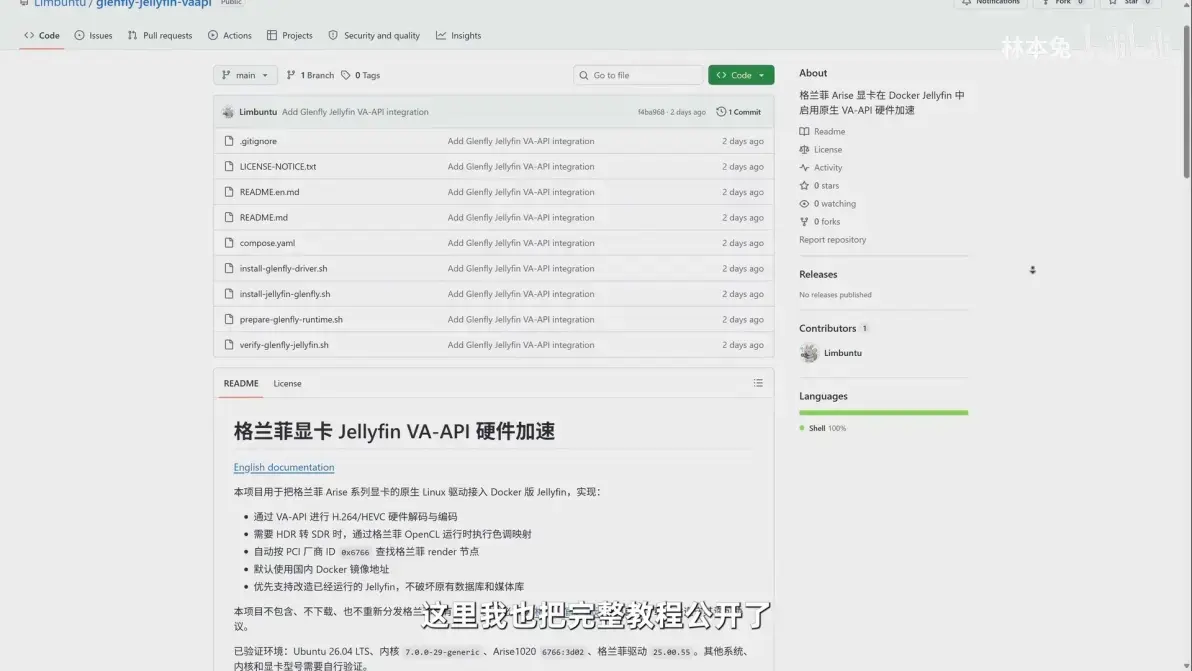
Task: Open Security and quality tab
Action: coord(374,36)
